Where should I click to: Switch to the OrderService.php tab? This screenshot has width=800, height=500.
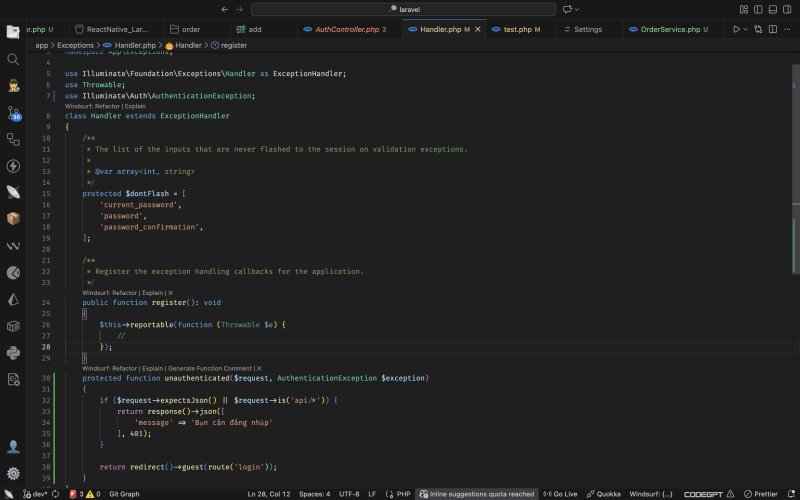pos(670,29)
